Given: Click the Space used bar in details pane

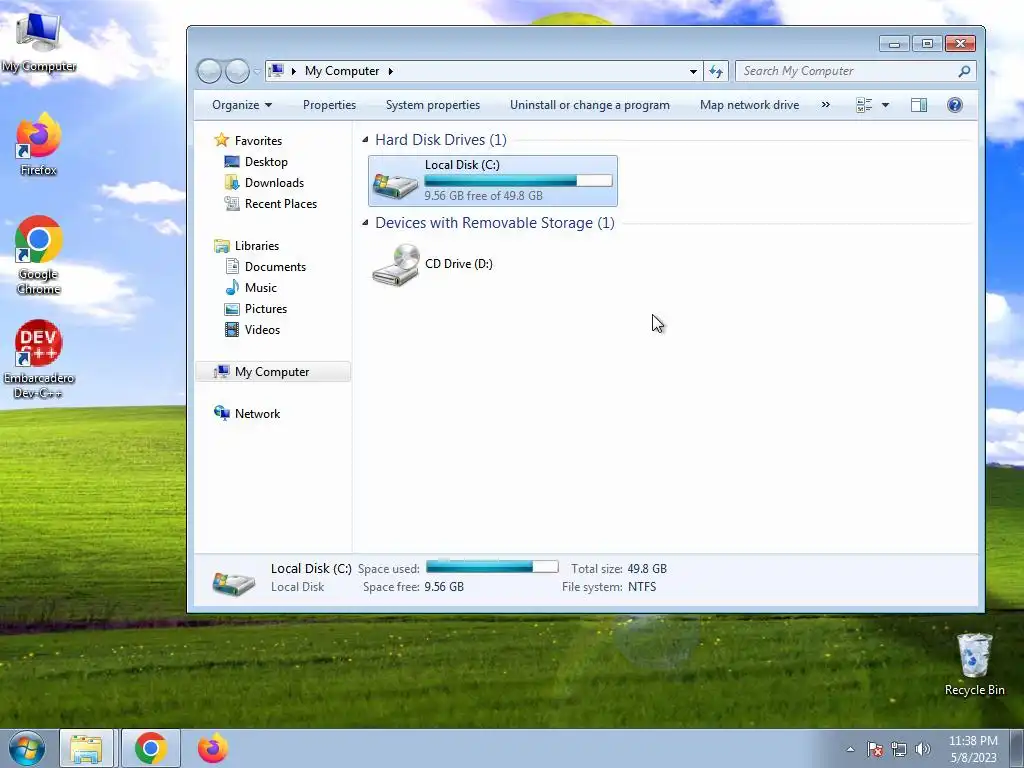Looking at the screenshot, I should (x=492, y=567).
